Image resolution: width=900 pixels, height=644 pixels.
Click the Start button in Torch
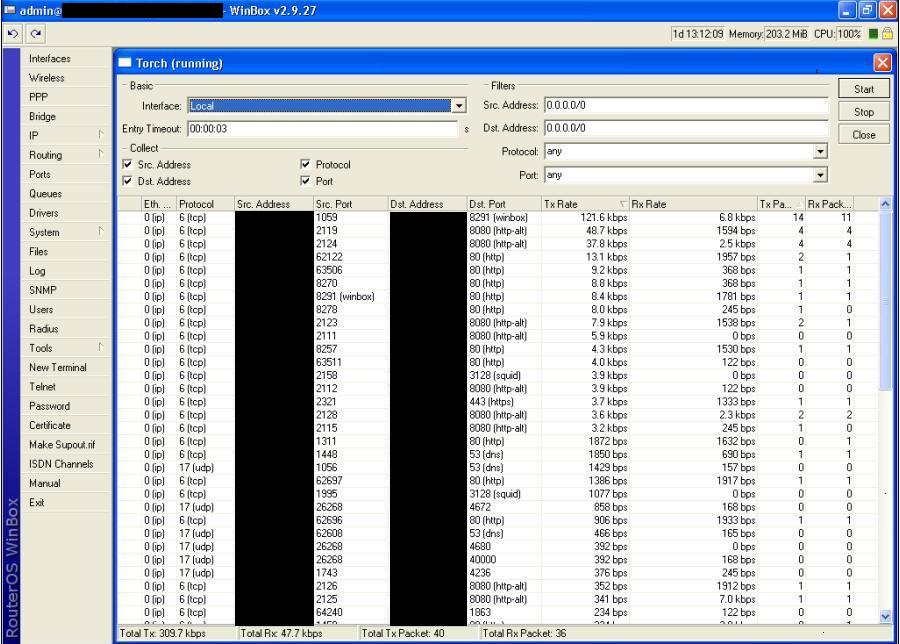pyautogui.click(x=864, y=89)
